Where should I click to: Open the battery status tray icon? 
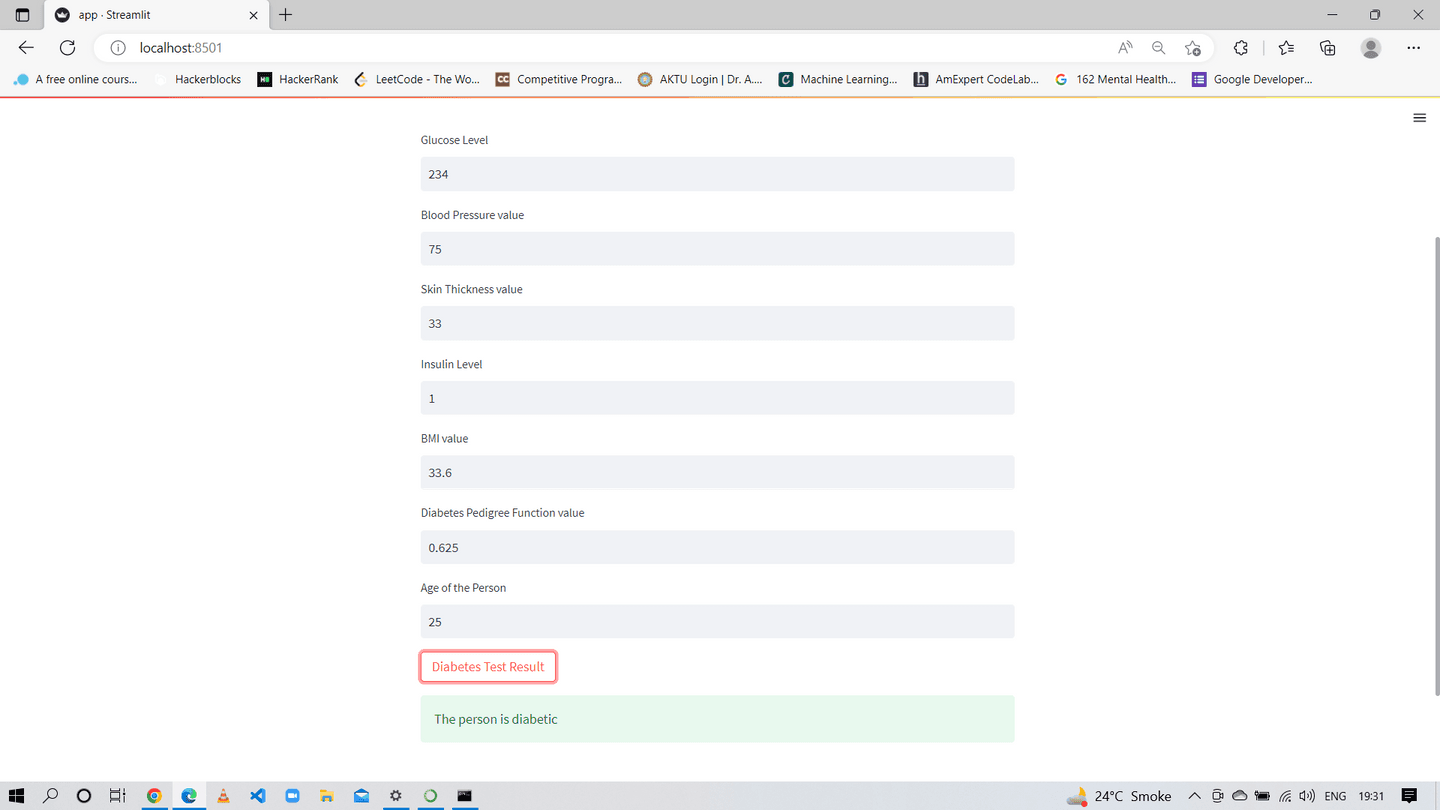1262,796
